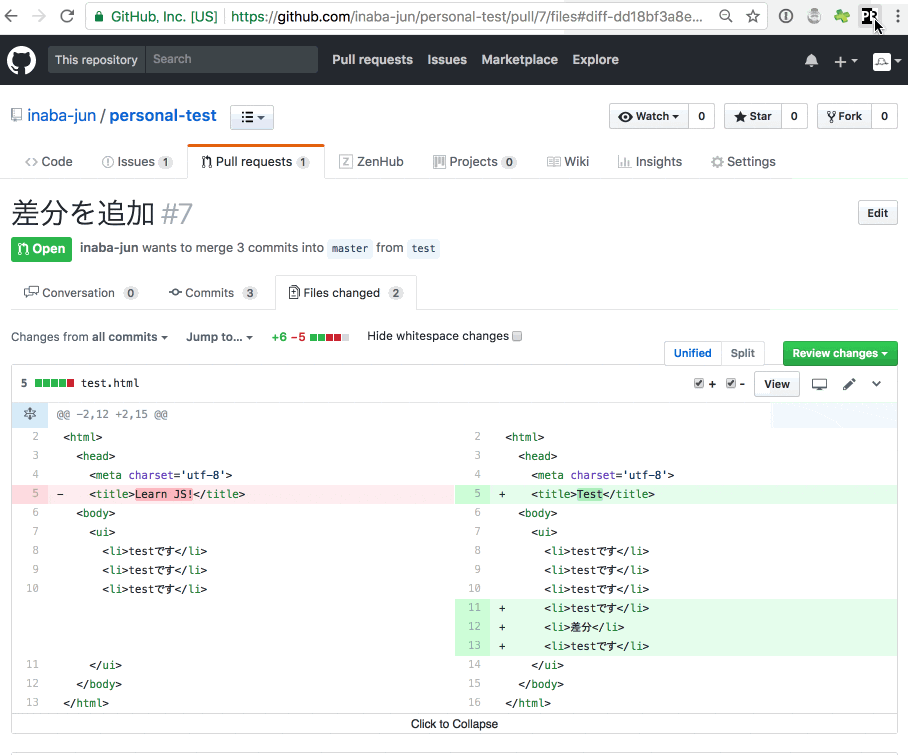The image size is (908, 755).
Task: Toggle the Hide whitespace changes checkbox
Action: 517,335
